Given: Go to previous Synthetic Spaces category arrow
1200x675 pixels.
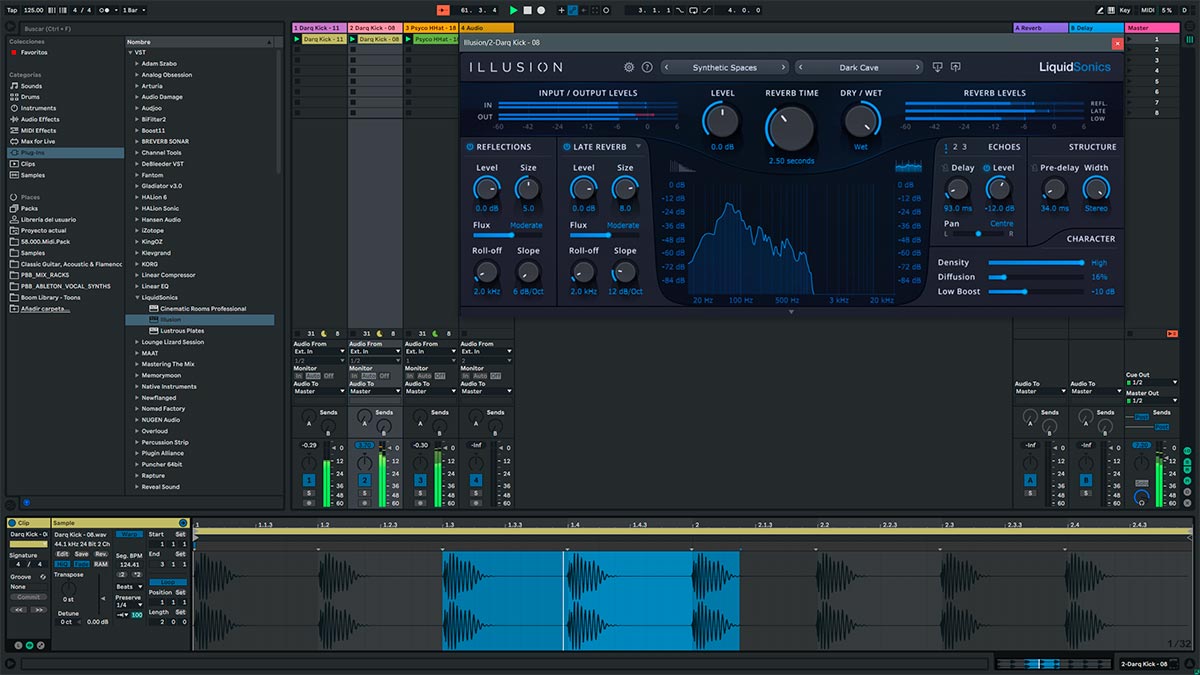Looking at the screenshot, I should [x=668, y=67].
